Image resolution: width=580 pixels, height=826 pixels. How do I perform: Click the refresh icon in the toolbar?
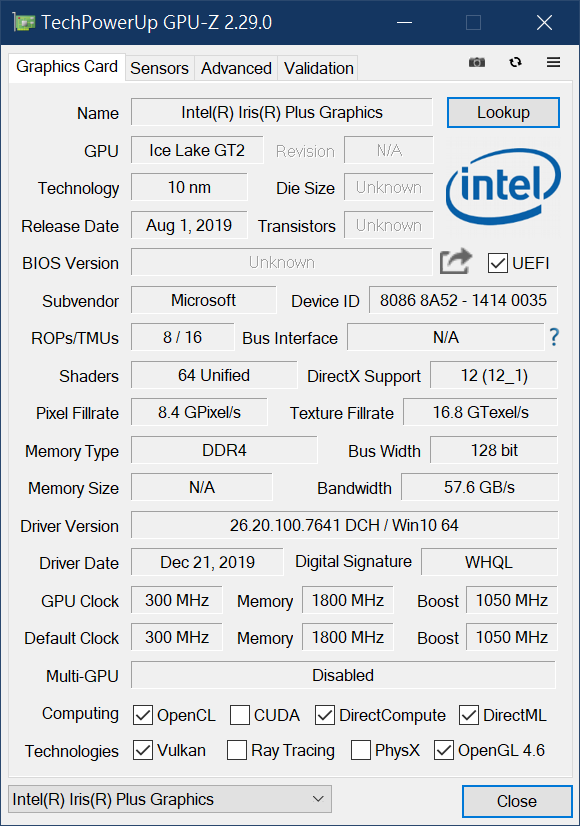coord(515,62)
